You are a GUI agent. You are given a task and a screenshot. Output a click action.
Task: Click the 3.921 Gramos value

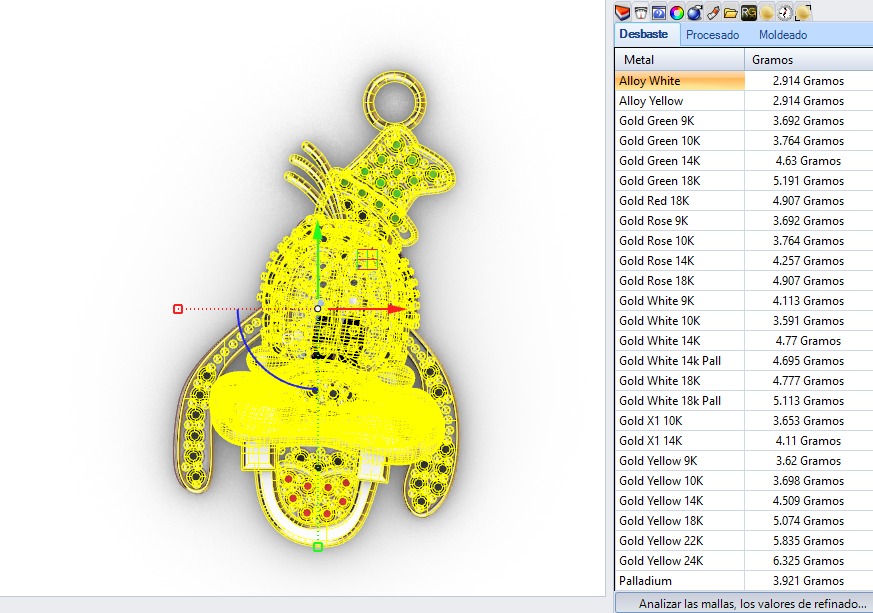pos(808,581)
